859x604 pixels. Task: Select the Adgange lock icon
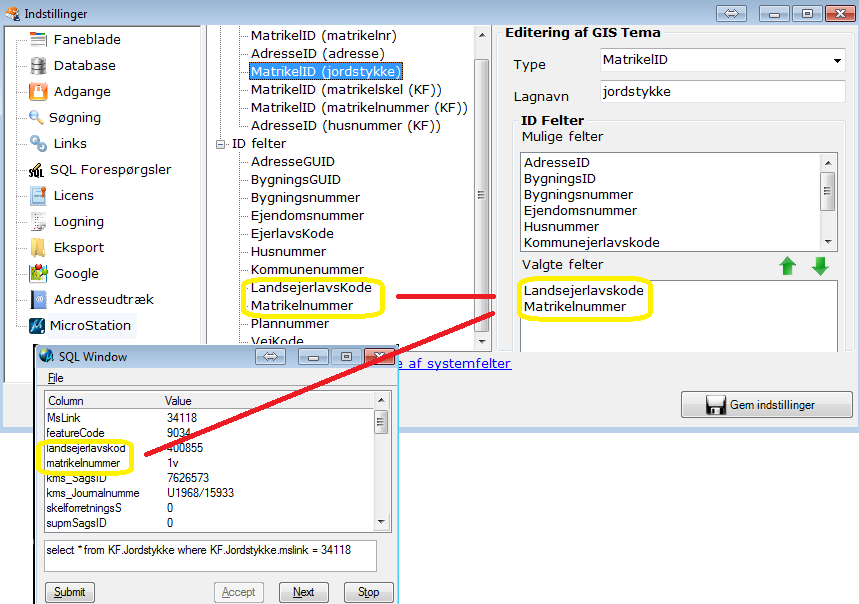click(x=38, y=92)
